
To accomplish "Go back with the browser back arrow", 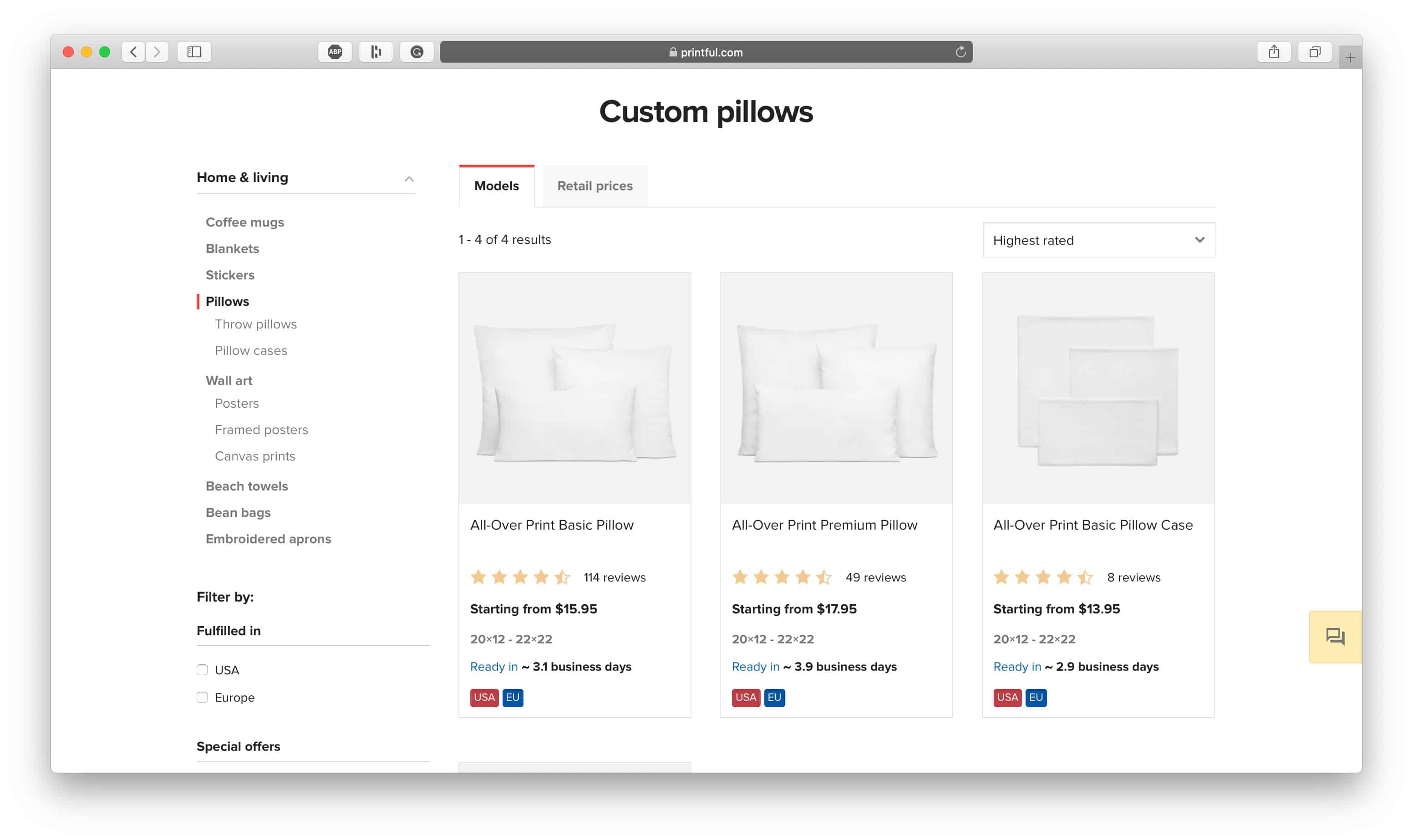I will coord(133,52).
